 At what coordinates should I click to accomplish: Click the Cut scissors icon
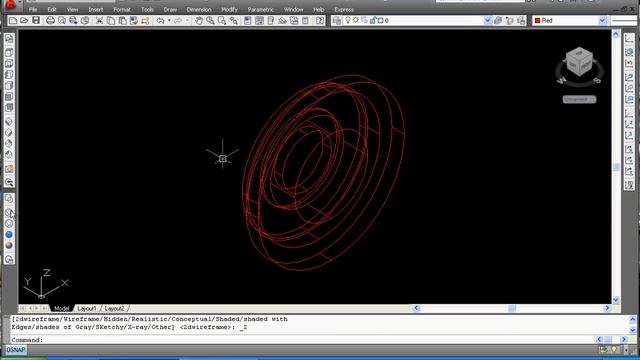click(99, 20)
